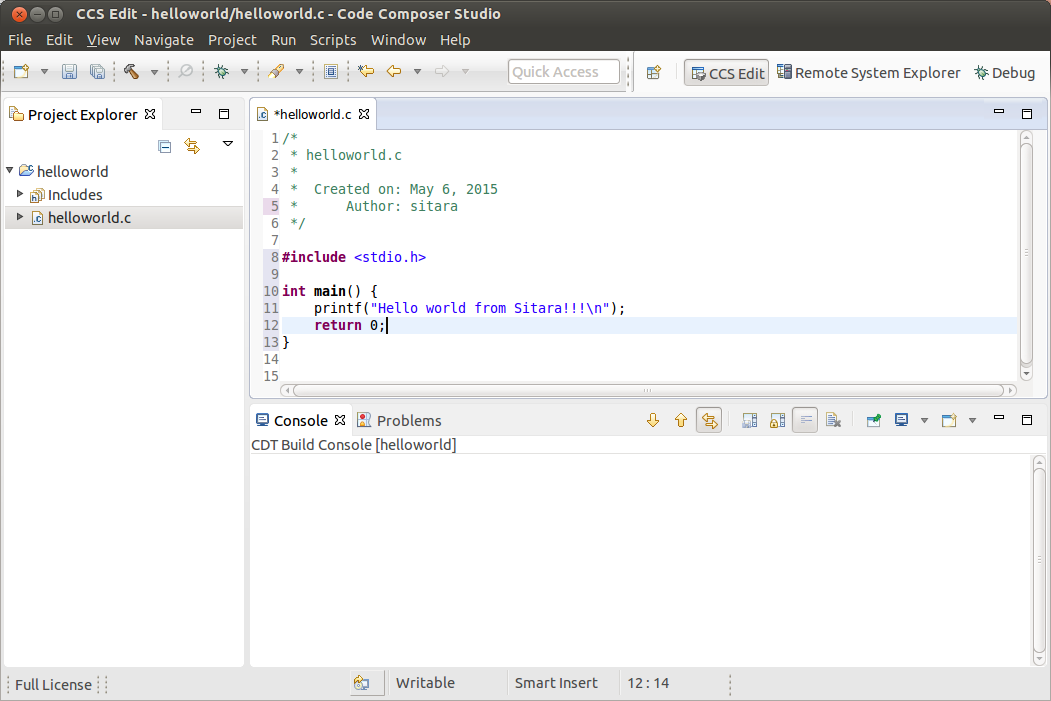Toggle Link with Editor in Project Explorer

click(190, 146)
